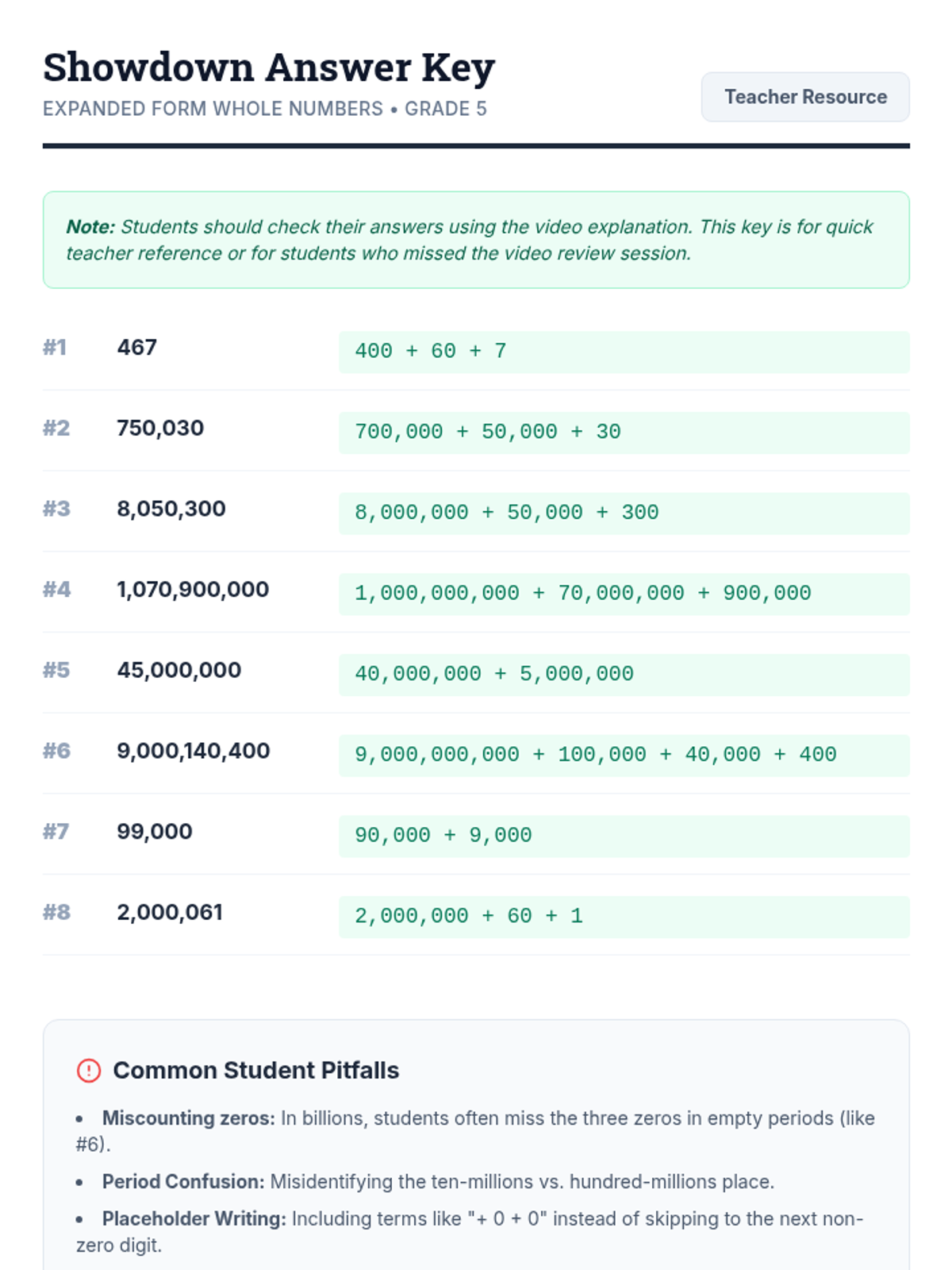Viewport: 952px width, 1270px height.
Task: Click the answer 2,000,000 + 60 + 1
Action: [468, 917]
